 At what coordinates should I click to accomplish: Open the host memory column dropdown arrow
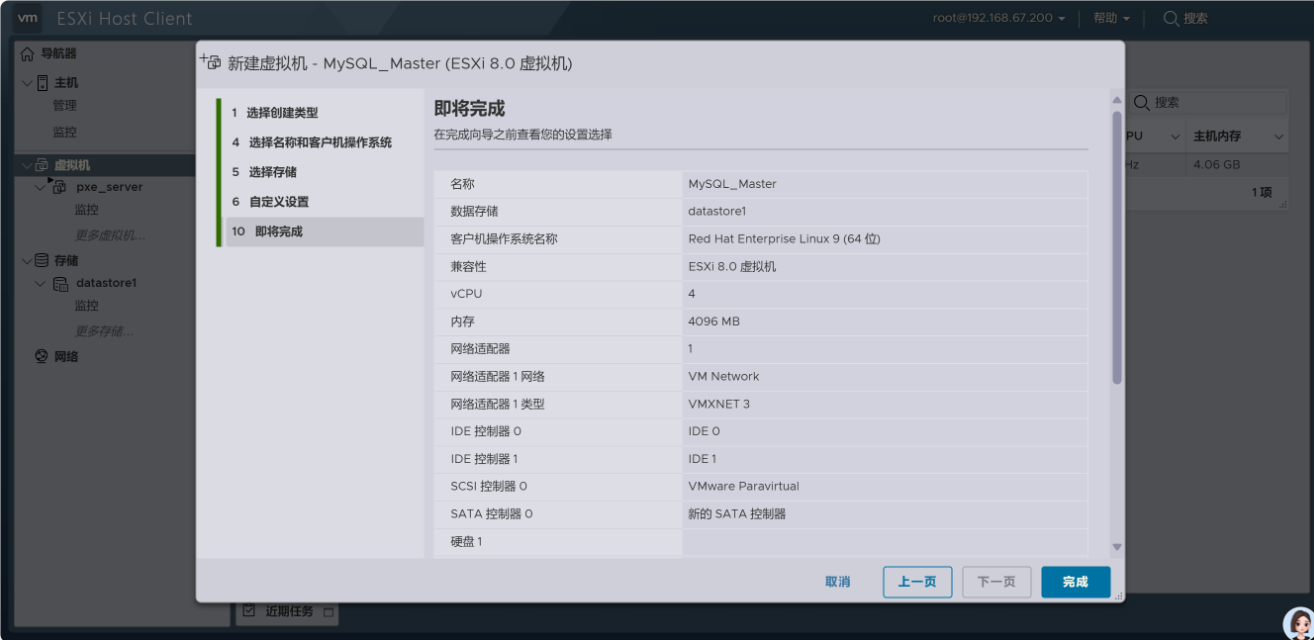pos(1279,136)
